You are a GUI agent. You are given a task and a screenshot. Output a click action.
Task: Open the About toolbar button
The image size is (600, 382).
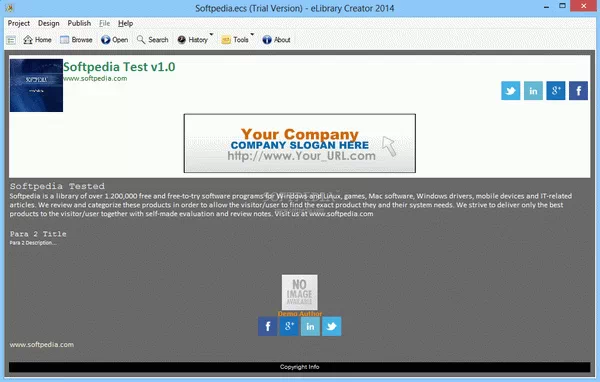coord(276,40)
